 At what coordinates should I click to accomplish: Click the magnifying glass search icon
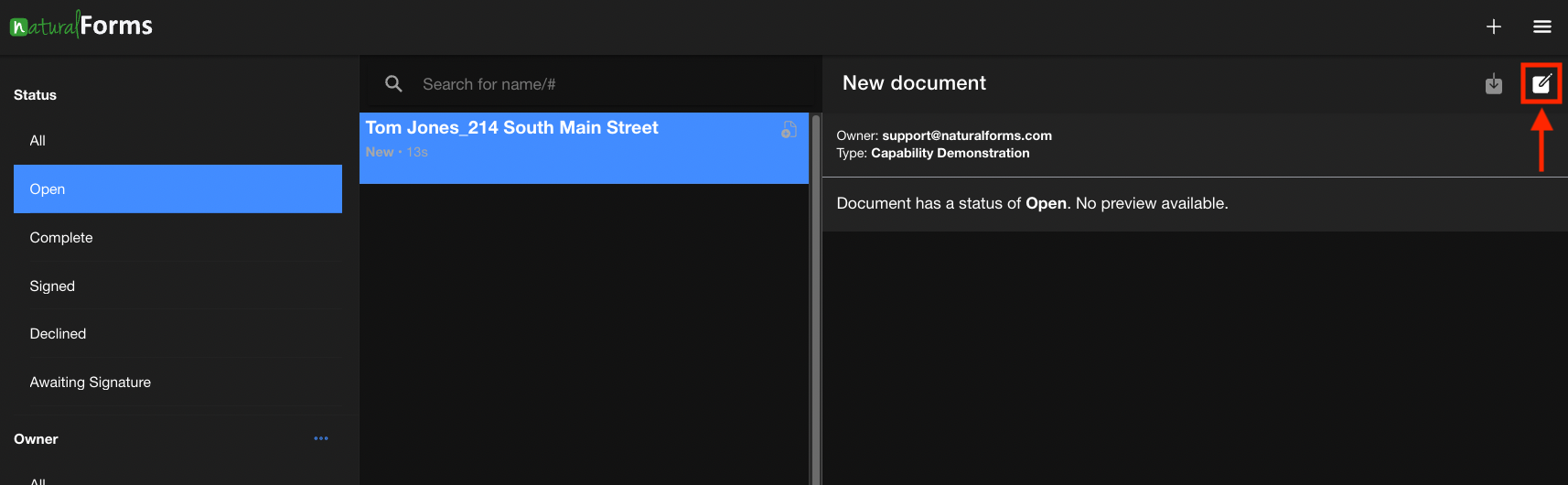pyautogui.click(x=393, y=84)
